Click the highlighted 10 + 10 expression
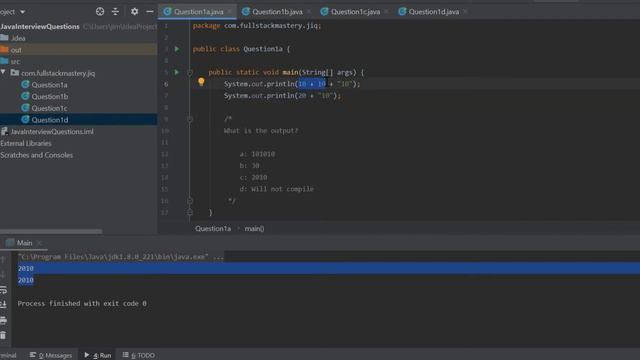The width and height of the screenshot is (640, 360). (312, 84)
